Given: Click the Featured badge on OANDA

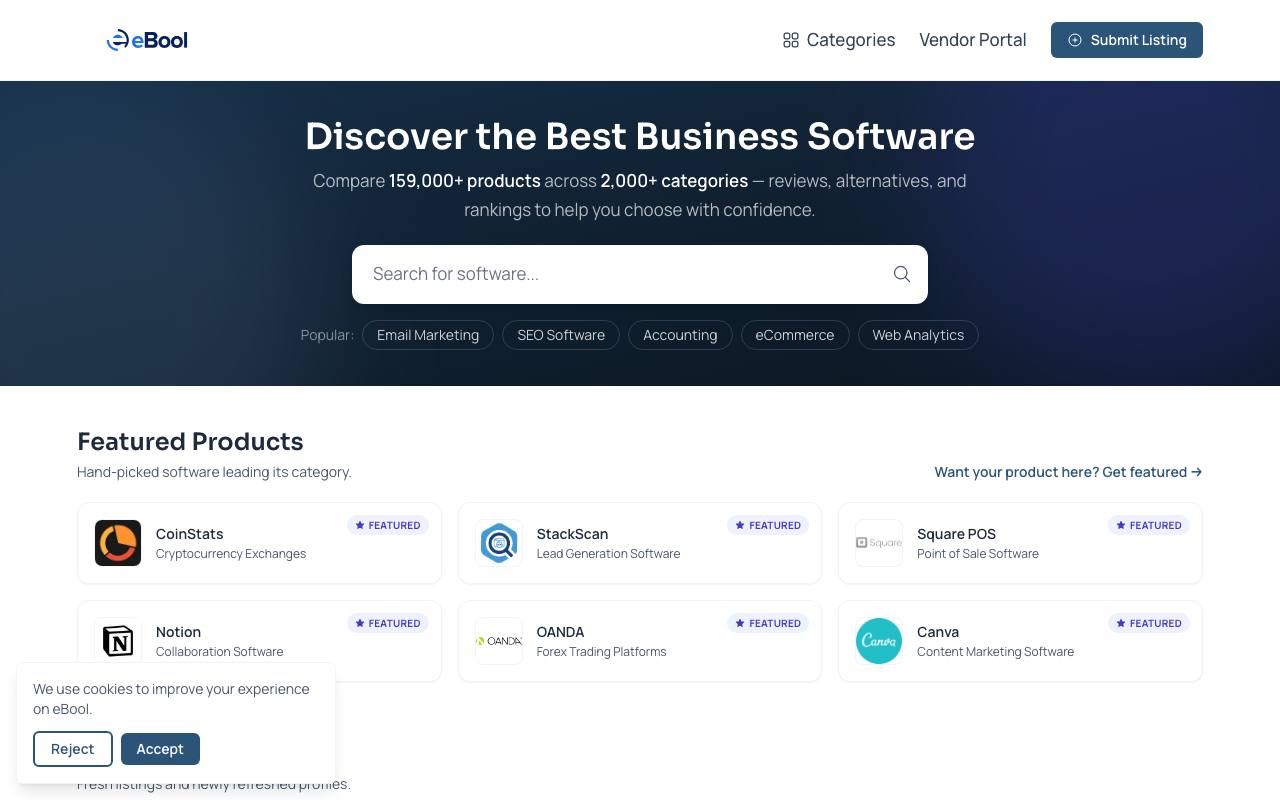Looking at the screenshot, I should tap(768, 623).
